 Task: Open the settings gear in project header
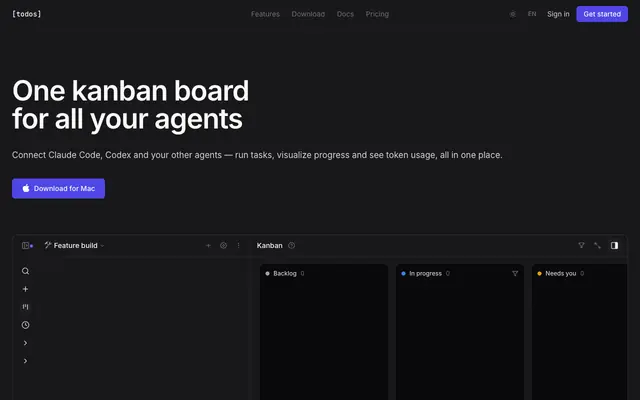pyautogui.click(x=223, y=245)
